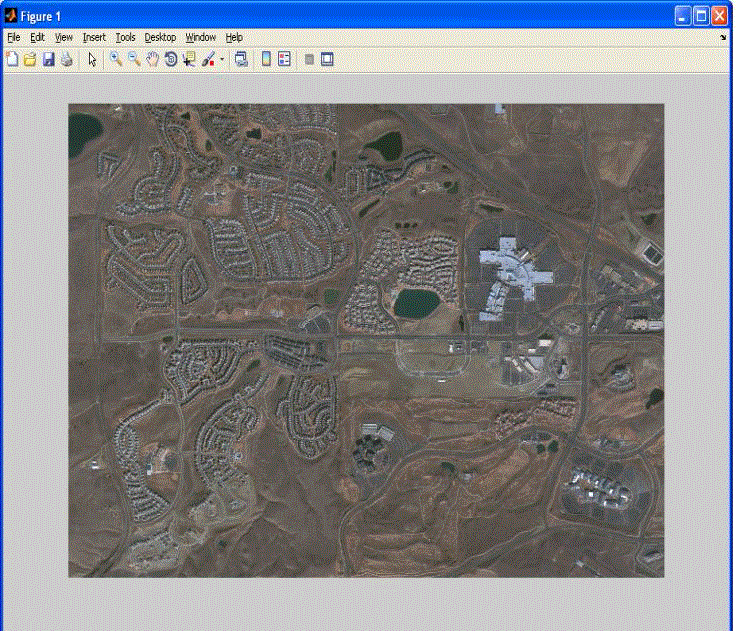Activate the Pan hand tool

152,59
